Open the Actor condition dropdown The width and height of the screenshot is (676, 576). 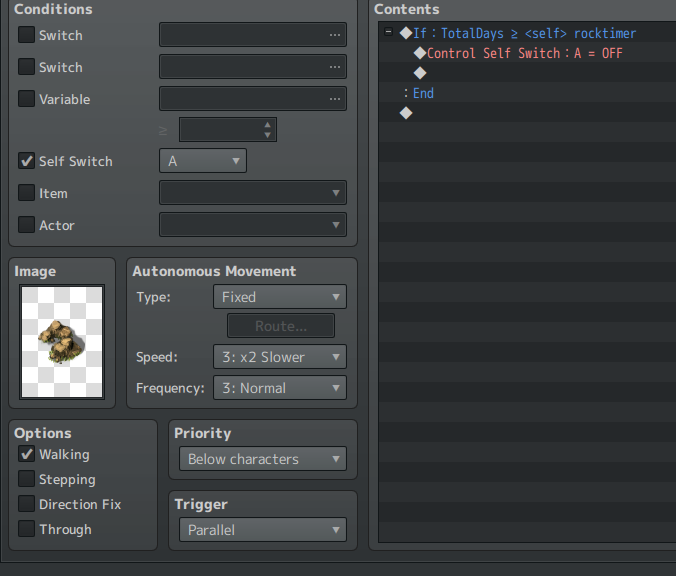pyautogui.click(x=253, y=225)
